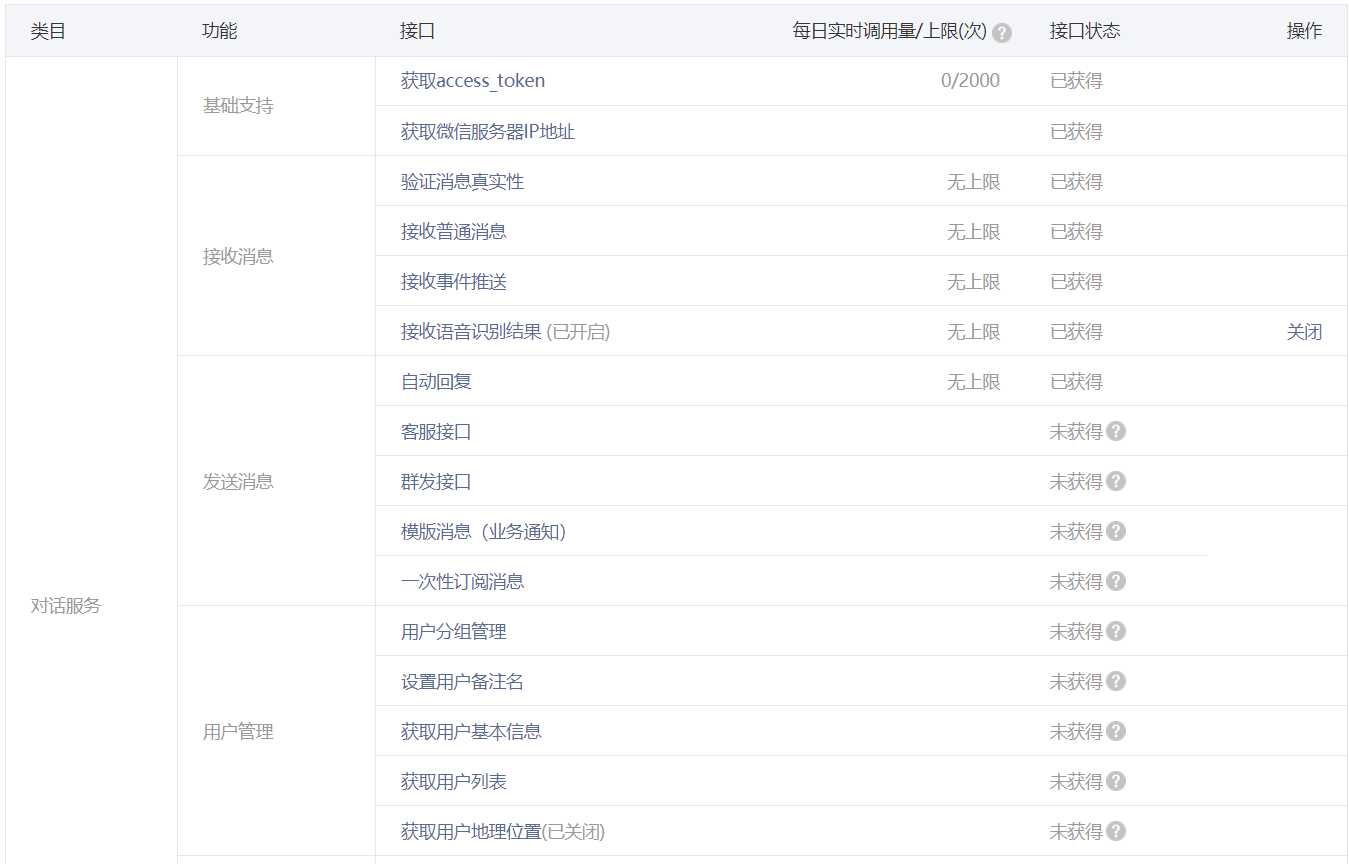This screenshot has width=1349, height=864.
Task: Click the help icon beside 获取用户地理位置 status
Action: (1117, 831)
